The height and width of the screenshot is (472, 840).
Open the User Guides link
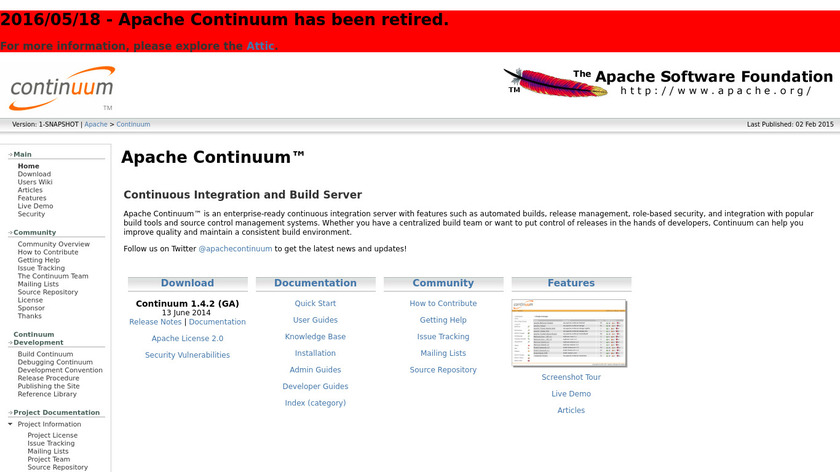tap(315, 320)
